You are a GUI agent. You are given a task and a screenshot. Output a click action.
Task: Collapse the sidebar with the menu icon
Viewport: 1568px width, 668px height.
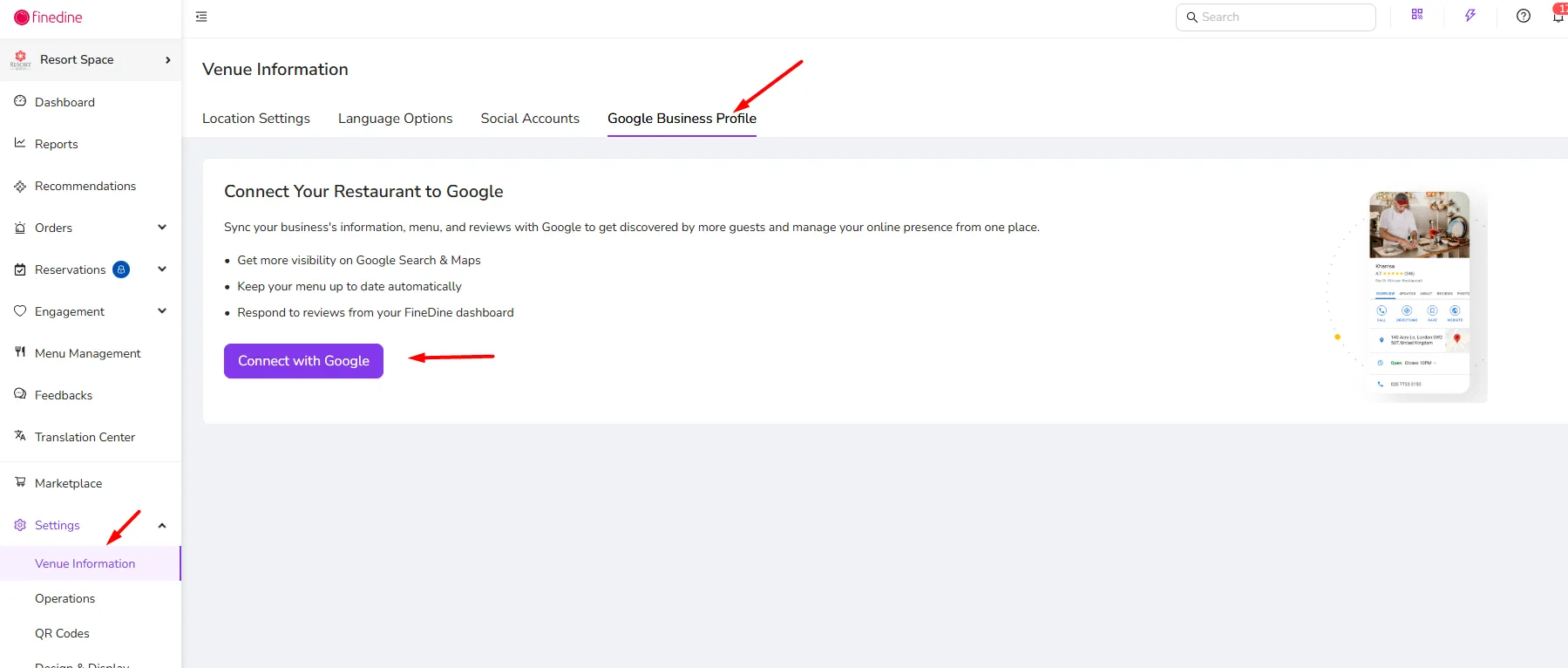tap(201, 17)
